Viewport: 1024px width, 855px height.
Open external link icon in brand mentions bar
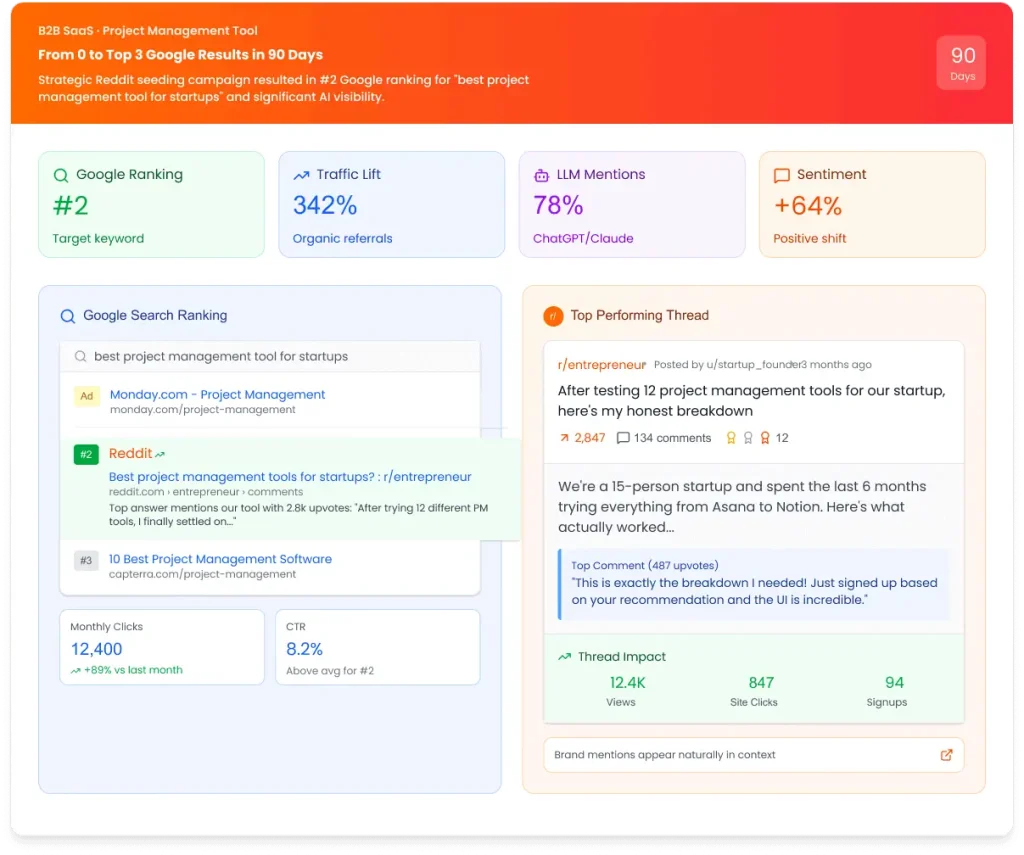(946, 755)
